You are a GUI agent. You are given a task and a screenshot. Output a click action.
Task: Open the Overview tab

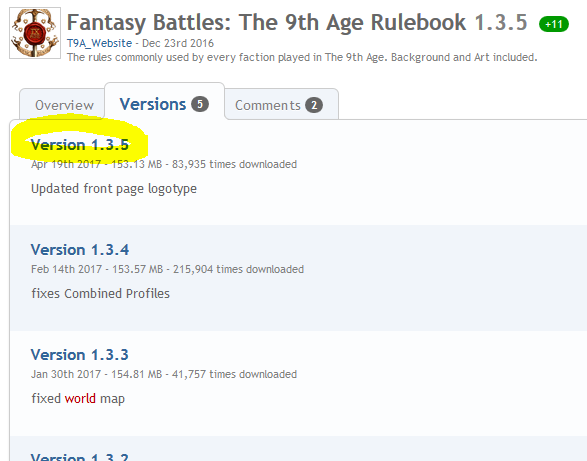pyautogui.click(x=64, y=105)
